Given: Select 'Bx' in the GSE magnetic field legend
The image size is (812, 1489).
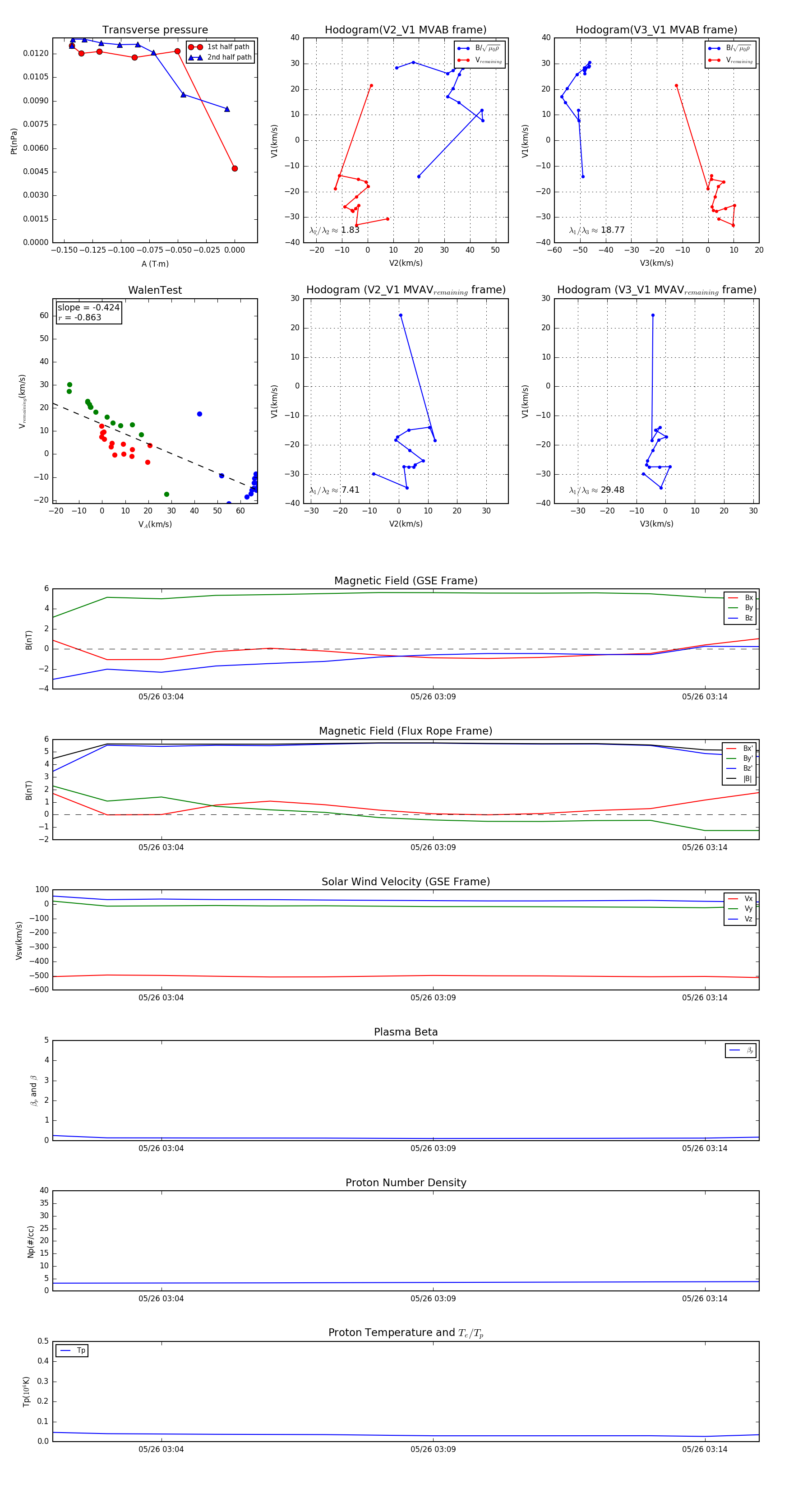Looking at the screenshot, I should click(x=741, y=598).
